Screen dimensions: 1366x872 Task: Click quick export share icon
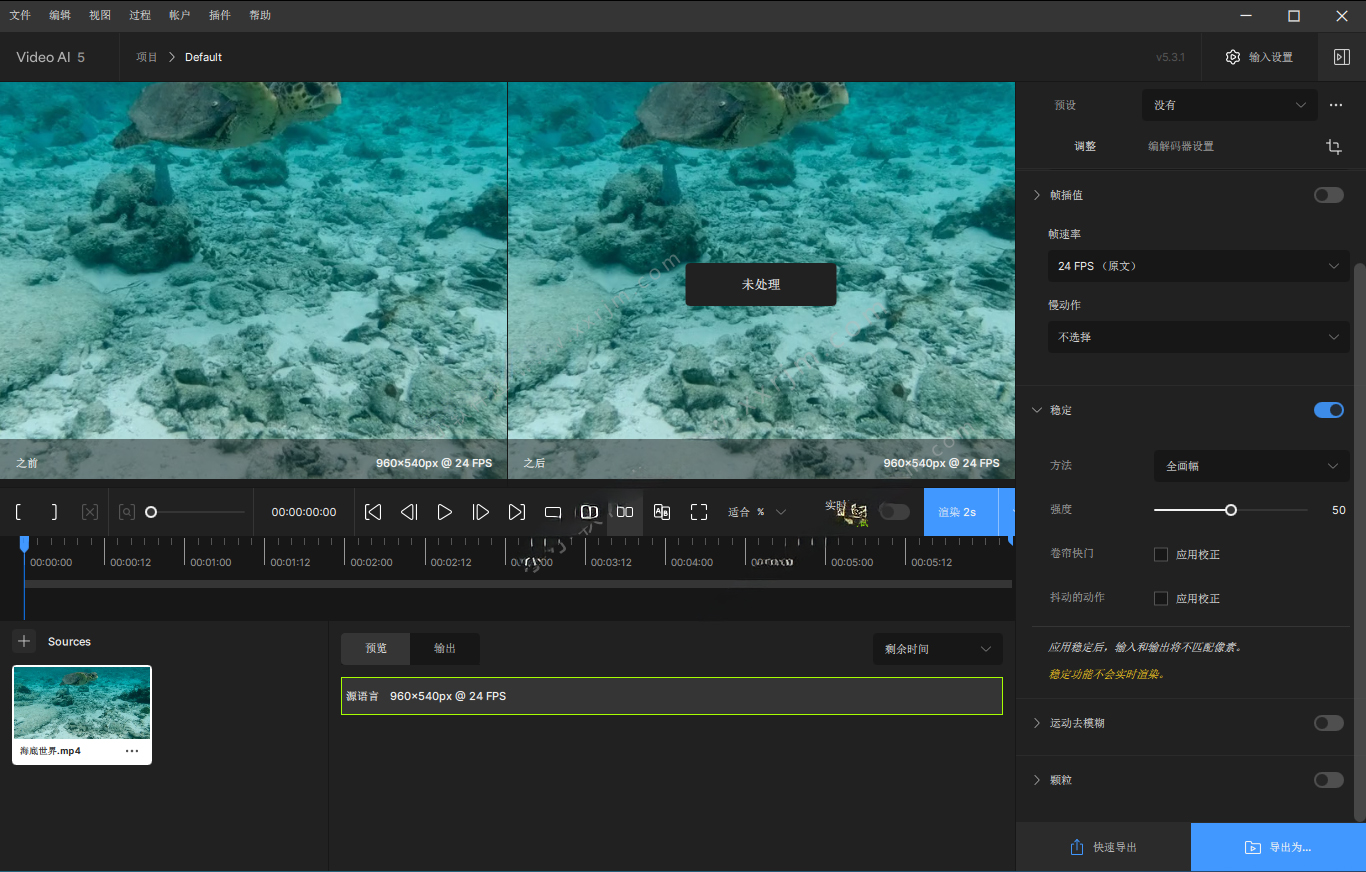coord(1077,847)
